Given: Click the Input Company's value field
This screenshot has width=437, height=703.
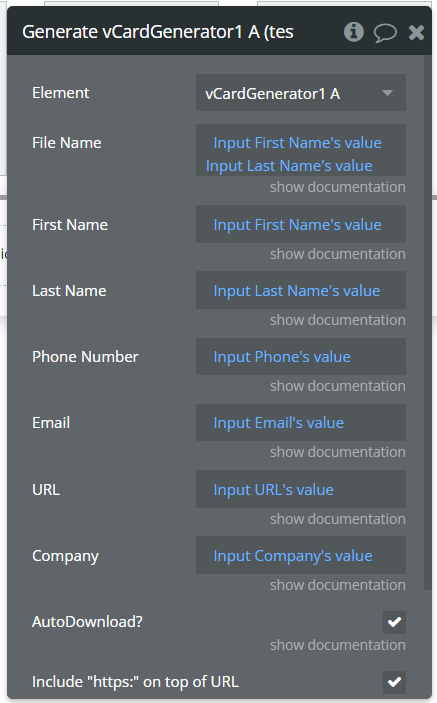Looking at the screenshot, I should pyautogui.click(x=301, y=555).
